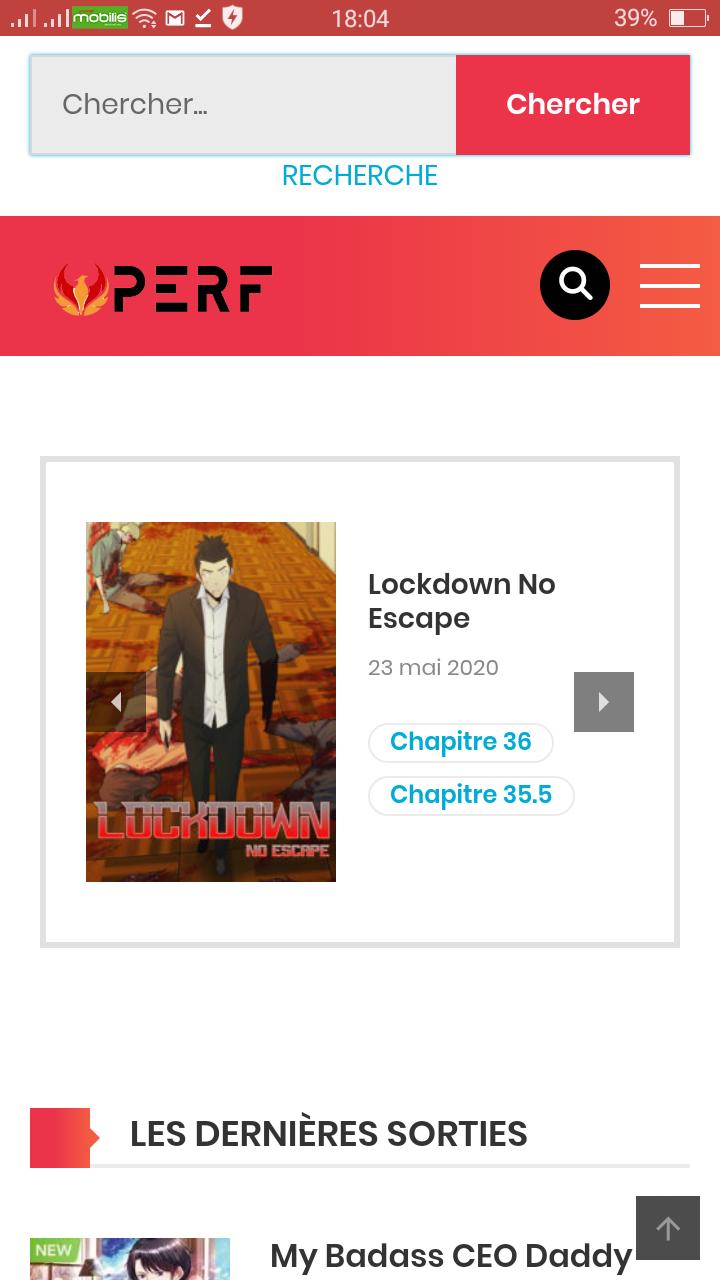Open My Badass CEO Daddy title
Screen dimensions: 720x1280
coord(451,1255)
